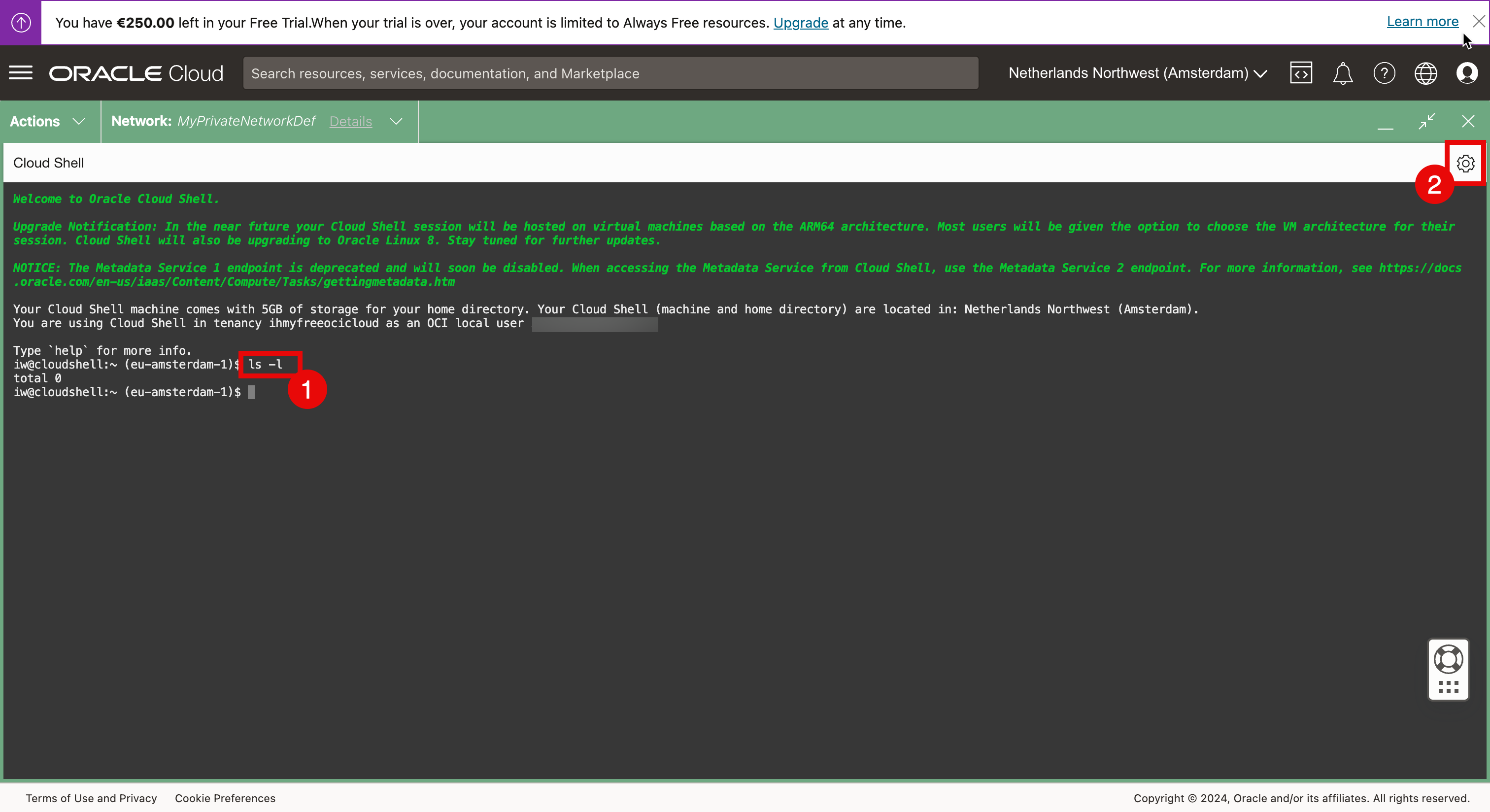
Task: Restore the Cloud Shell panel size
Action: 1427,121
